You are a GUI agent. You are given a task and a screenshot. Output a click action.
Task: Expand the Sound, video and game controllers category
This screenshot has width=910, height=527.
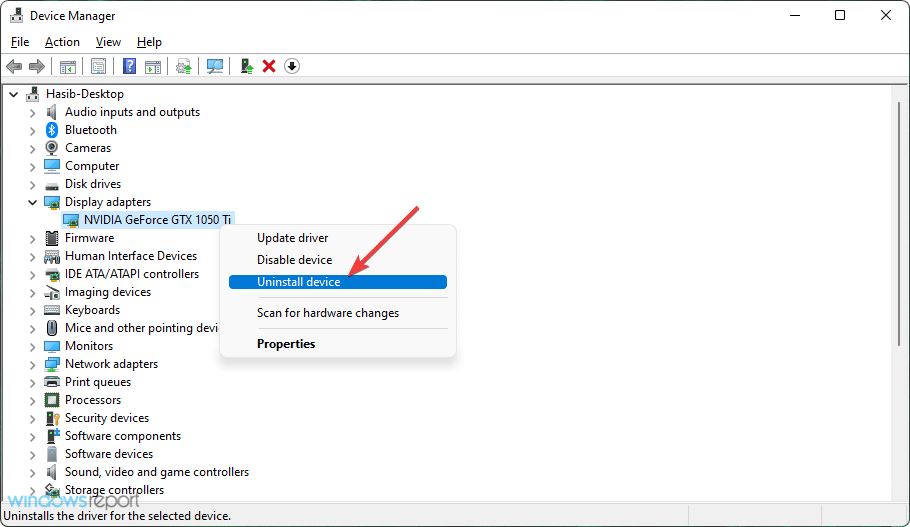tap(32, 472)
